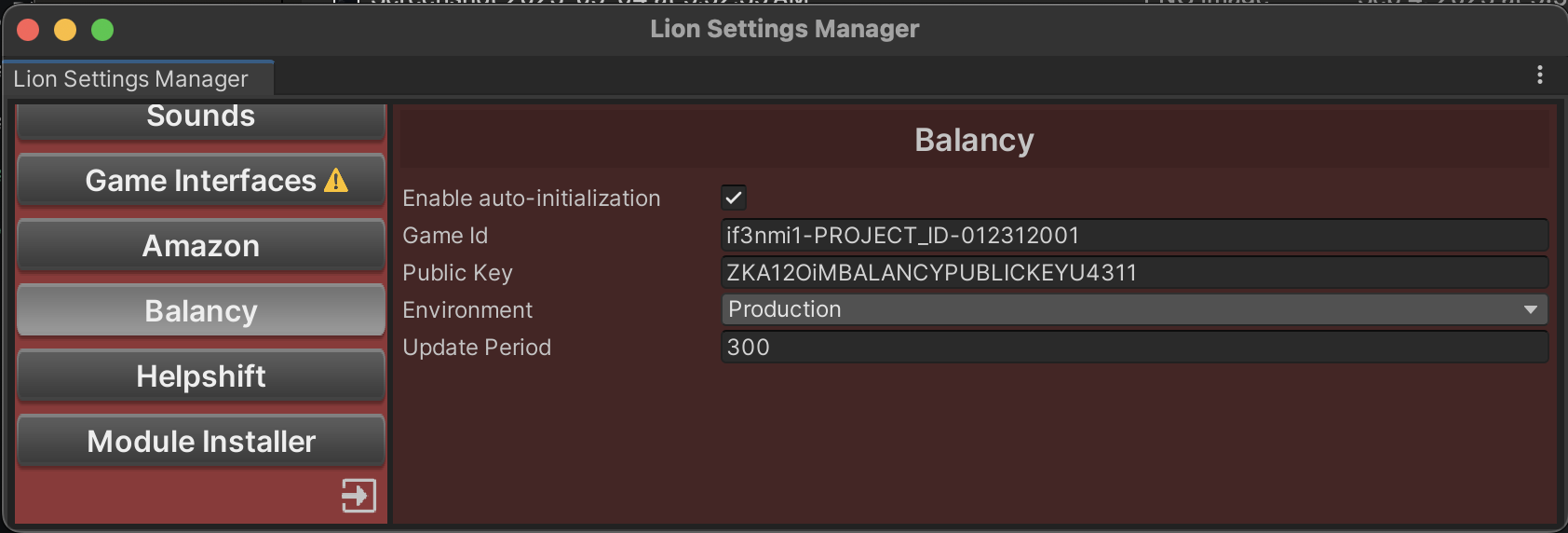Expand the Environment dropdown showing Production
Image resolution: width=1568 pixels, height=533 pixels.
(x=1134, y=309)
